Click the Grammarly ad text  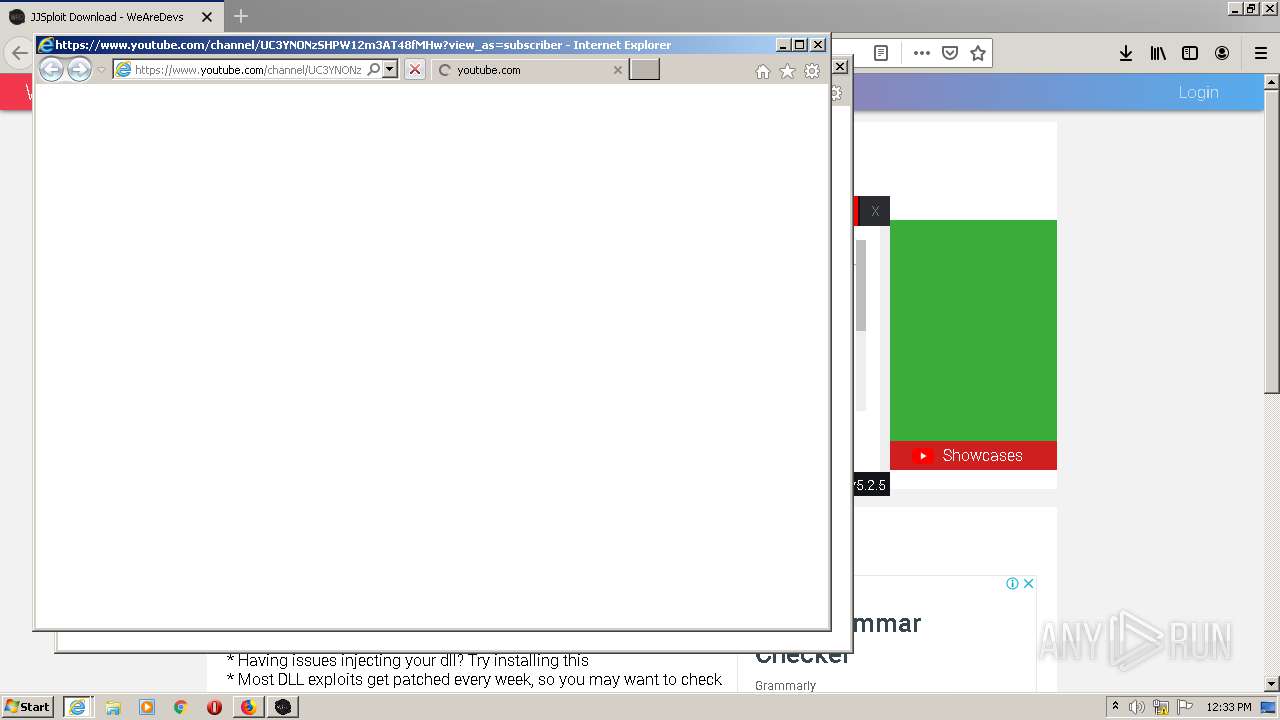point(785,686)
